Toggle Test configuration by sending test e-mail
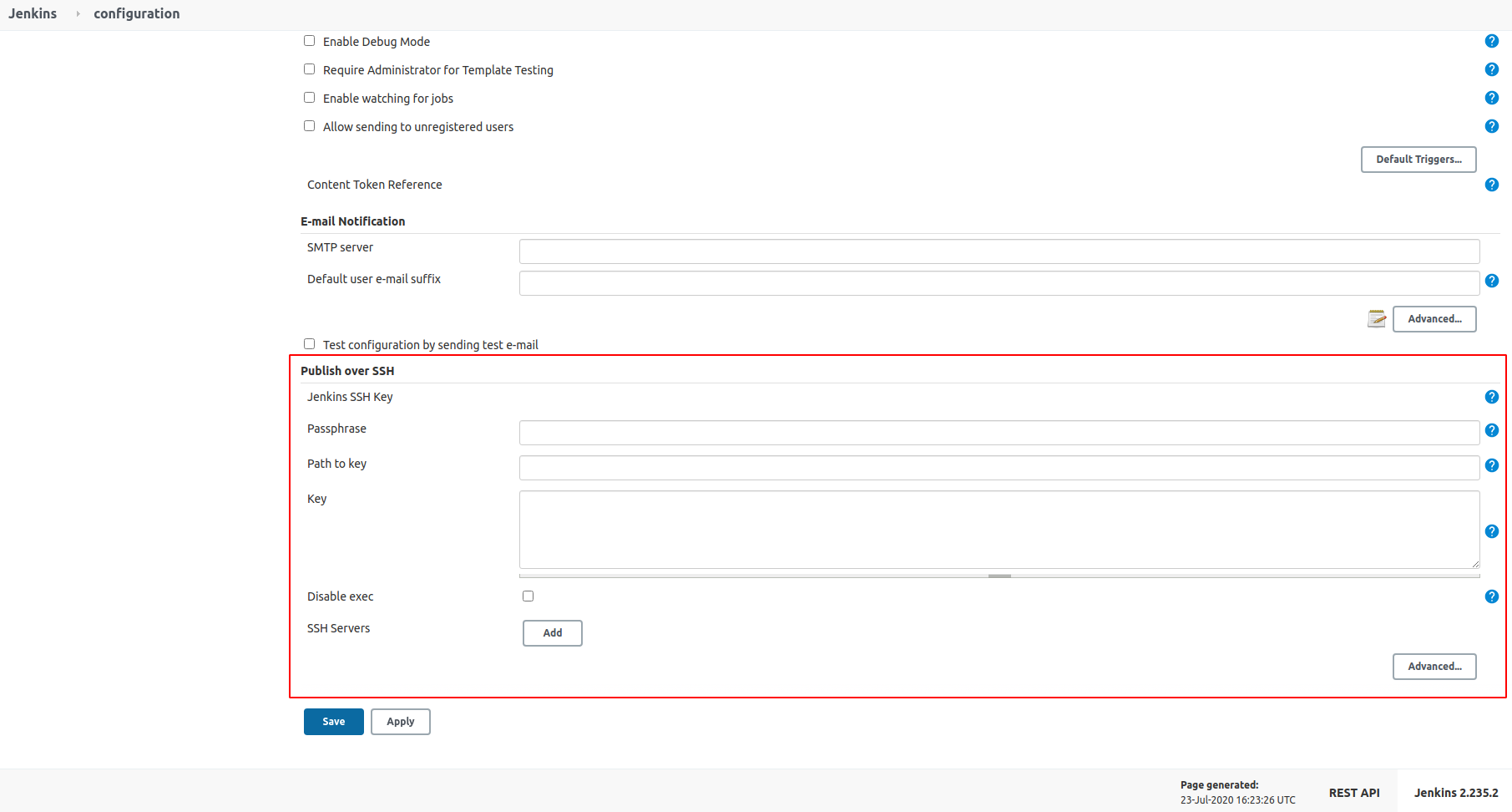Screen dimensions: 1512x812 [x=310, y=344]
